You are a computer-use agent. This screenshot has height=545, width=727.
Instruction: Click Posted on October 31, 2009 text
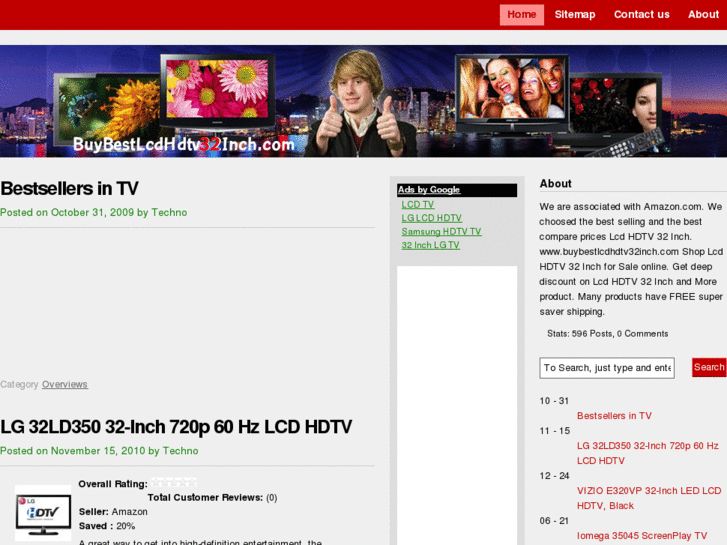[x=94, y=212]
